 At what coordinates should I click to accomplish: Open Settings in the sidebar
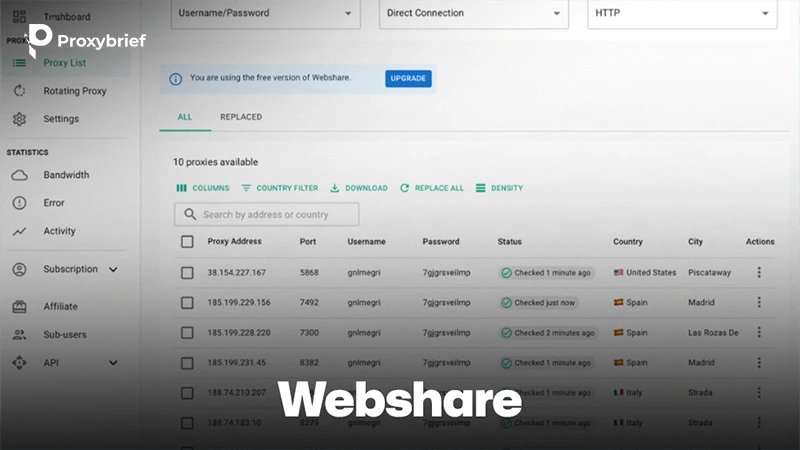(61, 119)
